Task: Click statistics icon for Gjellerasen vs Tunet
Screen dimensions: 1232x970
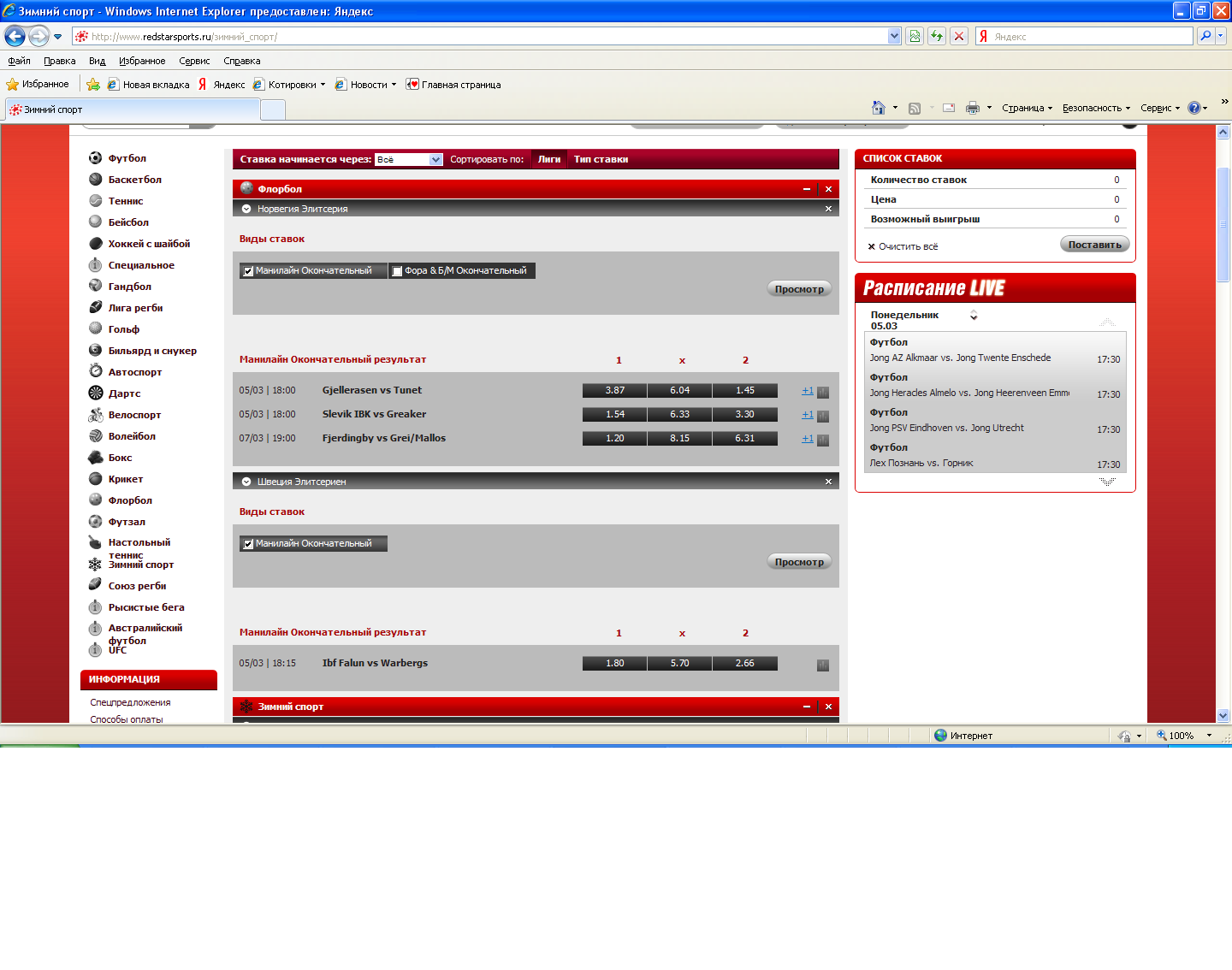Action: click(822, 393)
